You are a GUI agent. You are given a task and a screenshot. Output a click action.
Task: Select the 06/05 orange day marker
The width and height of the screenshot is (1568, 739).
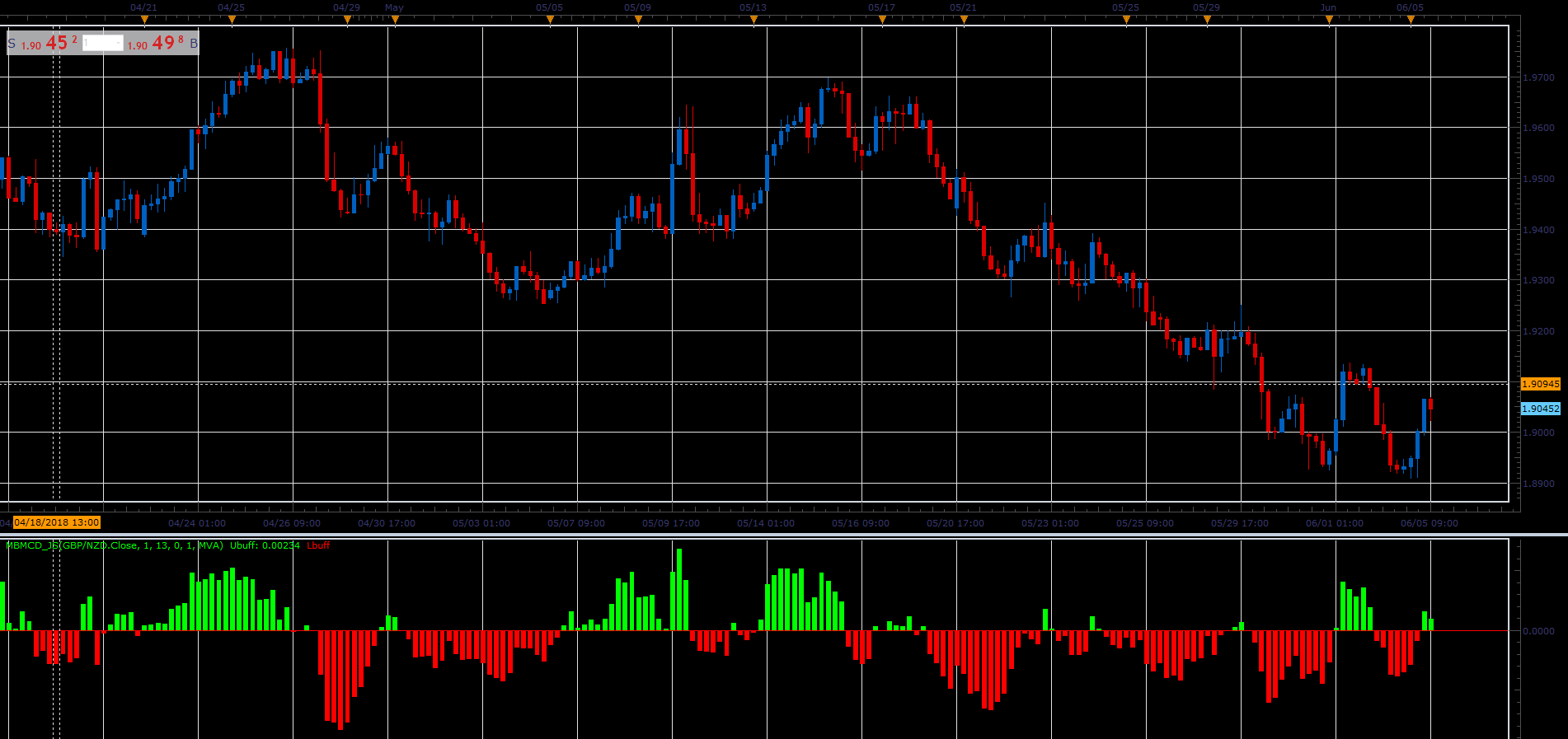tap(1411, 19)
